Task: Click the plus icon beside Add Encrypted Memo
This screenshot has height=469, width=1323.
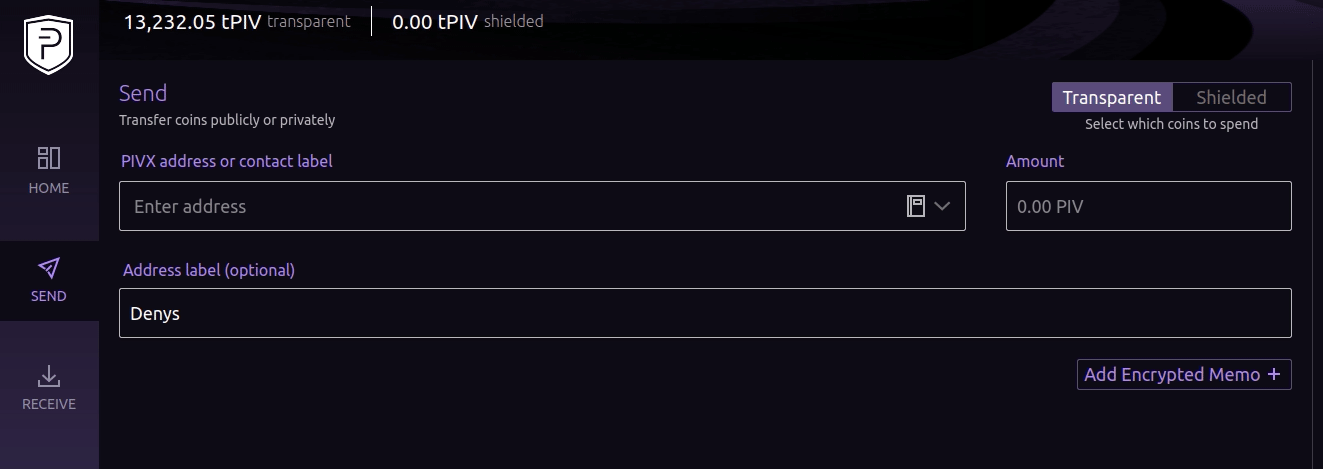Action: pyautogui.click(x=1274, y=374)
